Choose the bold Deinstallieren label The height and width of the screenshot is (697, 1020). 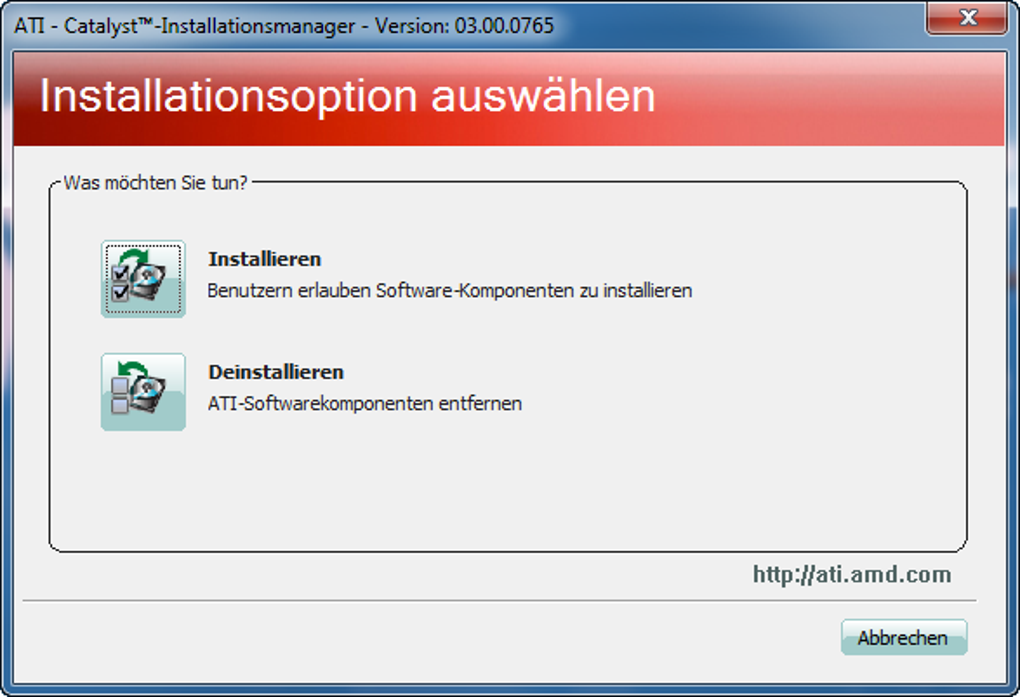click(x=276, y=372)
